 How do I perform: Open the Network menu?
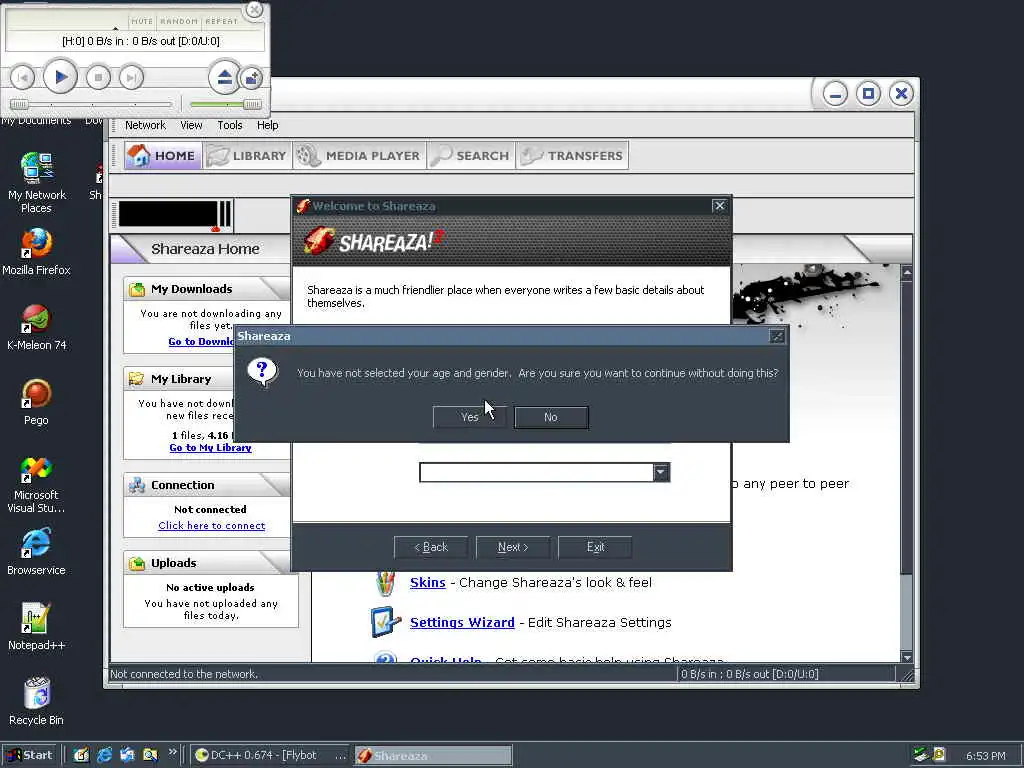pyautogui.click(x=145, y=125)
